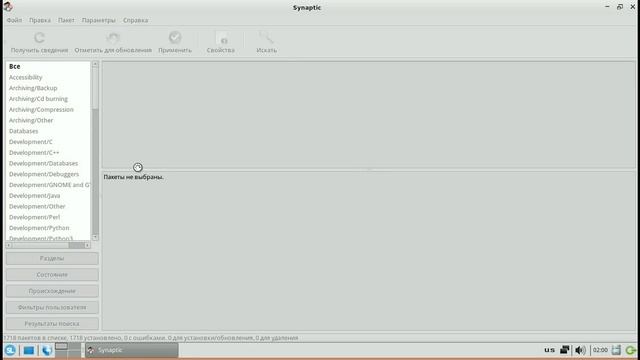The height and width of the screenshot is (360, 640).
Task: Click the workspace pager in taskbar
Action: click(x=68, y=350)
